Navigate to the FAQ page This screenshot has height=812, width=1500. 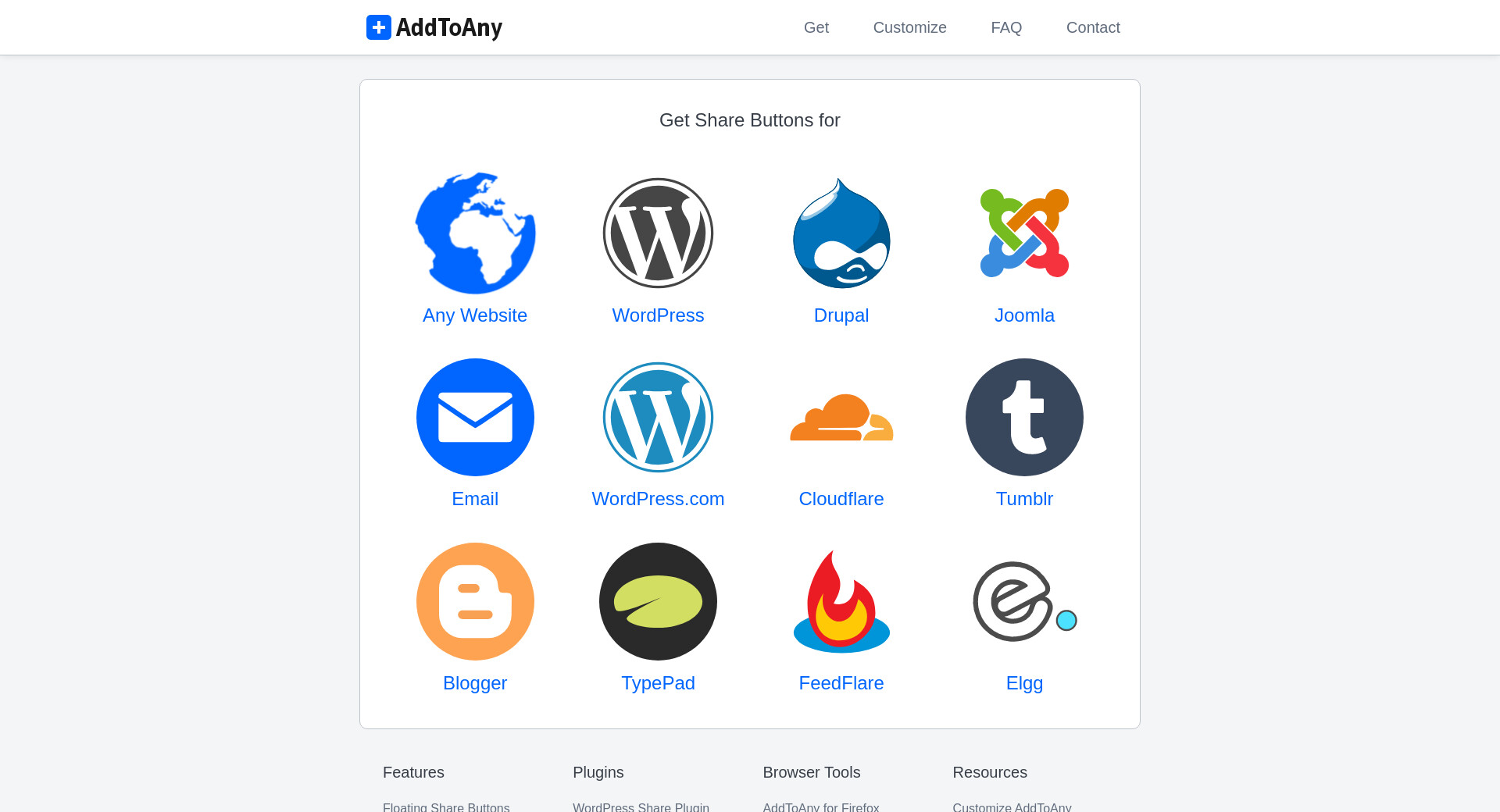pos(1006,27)
